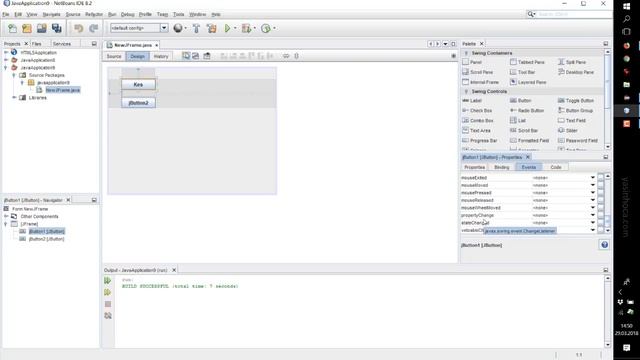The height and width of the screenshot is (360, 640).
Task: Switch to the History view tab
Action: click(161, 56)
